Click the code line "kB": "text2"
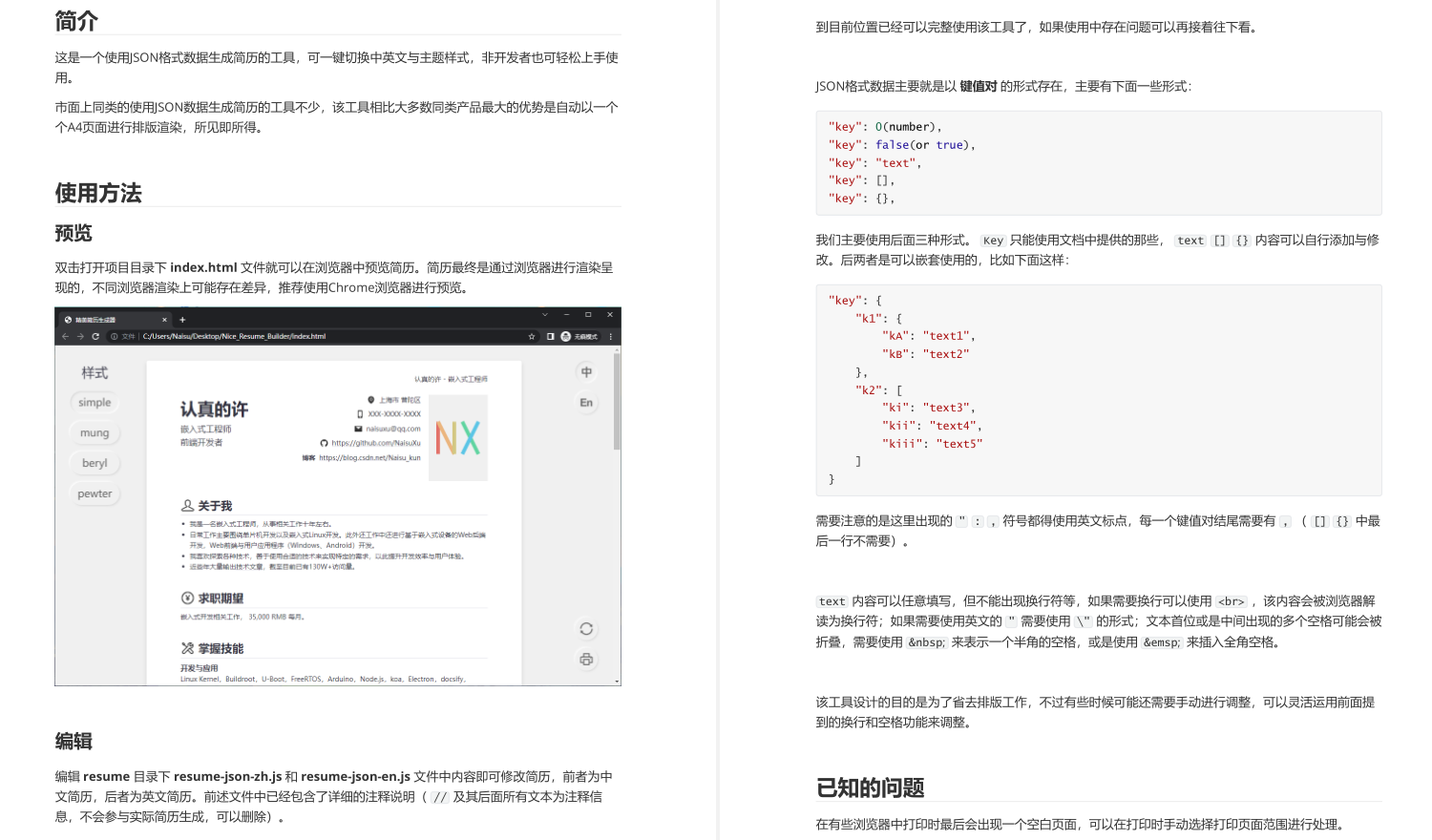The width and height of the screenshot is (1432, 840). point(926,354)
